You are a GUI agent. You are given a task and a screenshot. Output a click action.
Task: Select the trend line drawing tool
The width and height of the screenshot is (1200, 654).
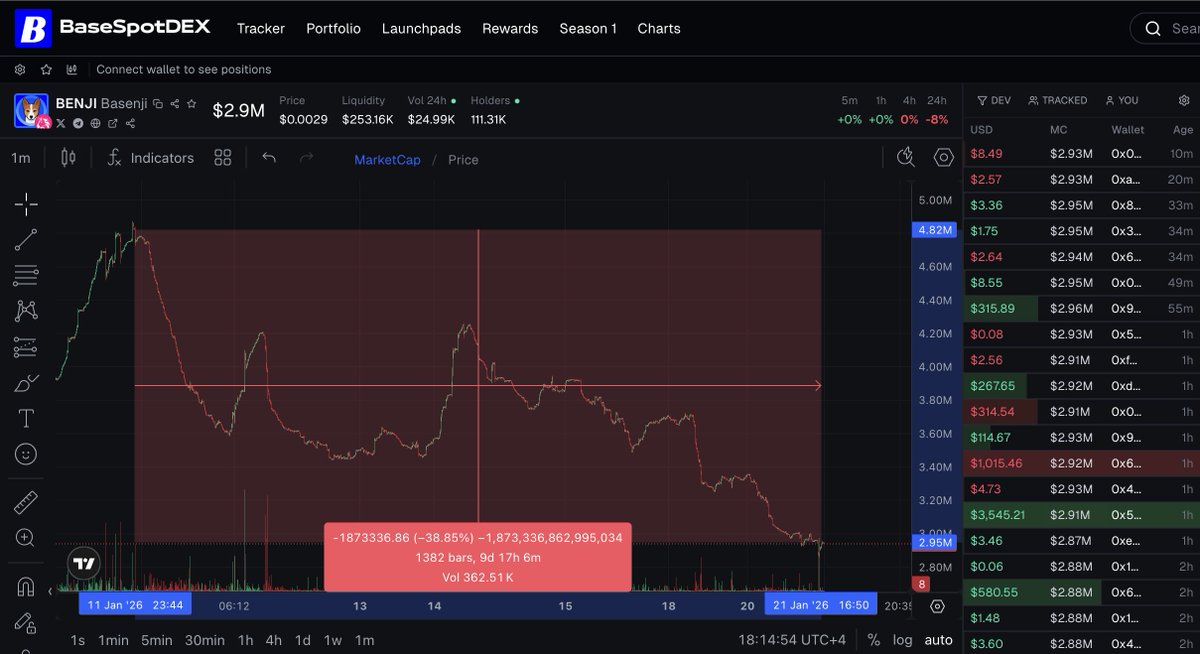pyautogui.click(x=26, y=240)
